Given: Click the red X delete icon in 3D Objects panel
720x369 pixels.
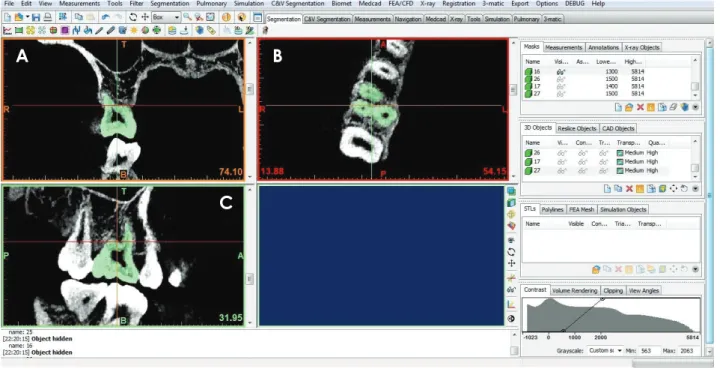Looking at the screenshot, I should 629,189.
